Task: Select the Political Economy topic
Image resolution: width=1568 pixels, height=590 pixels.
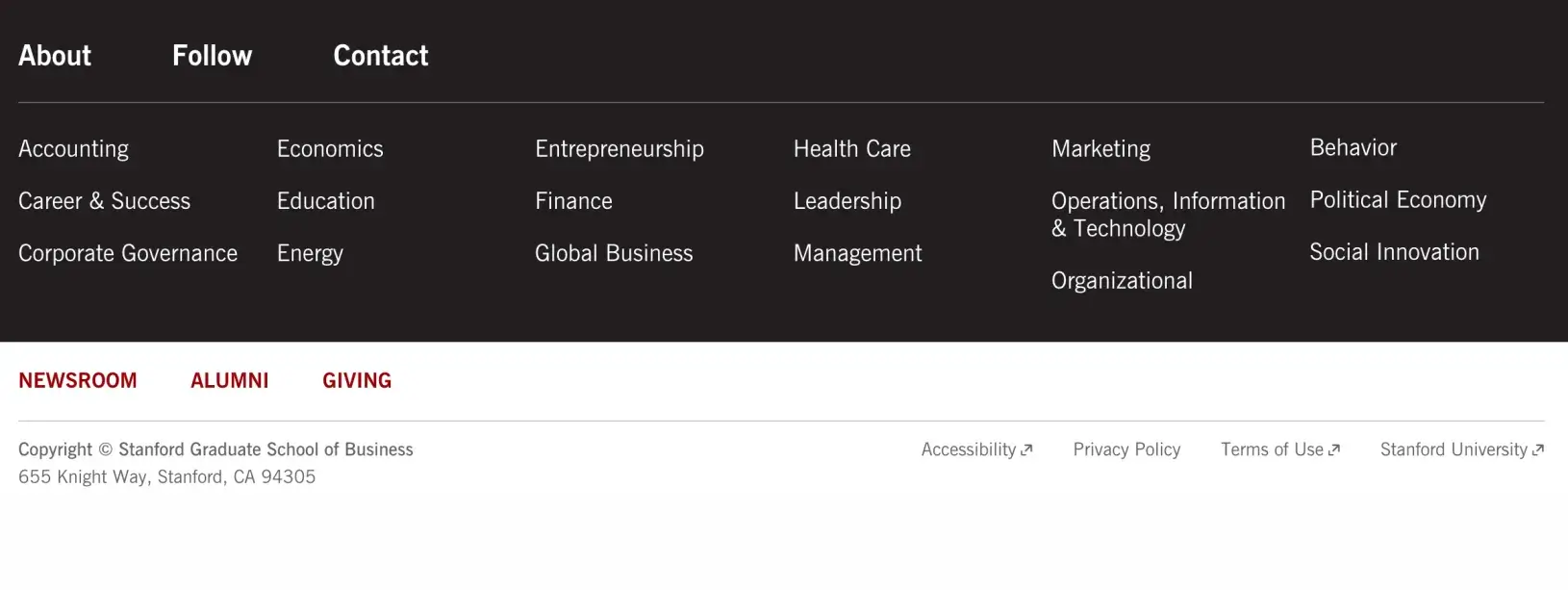Action: tap(1398, 200)
